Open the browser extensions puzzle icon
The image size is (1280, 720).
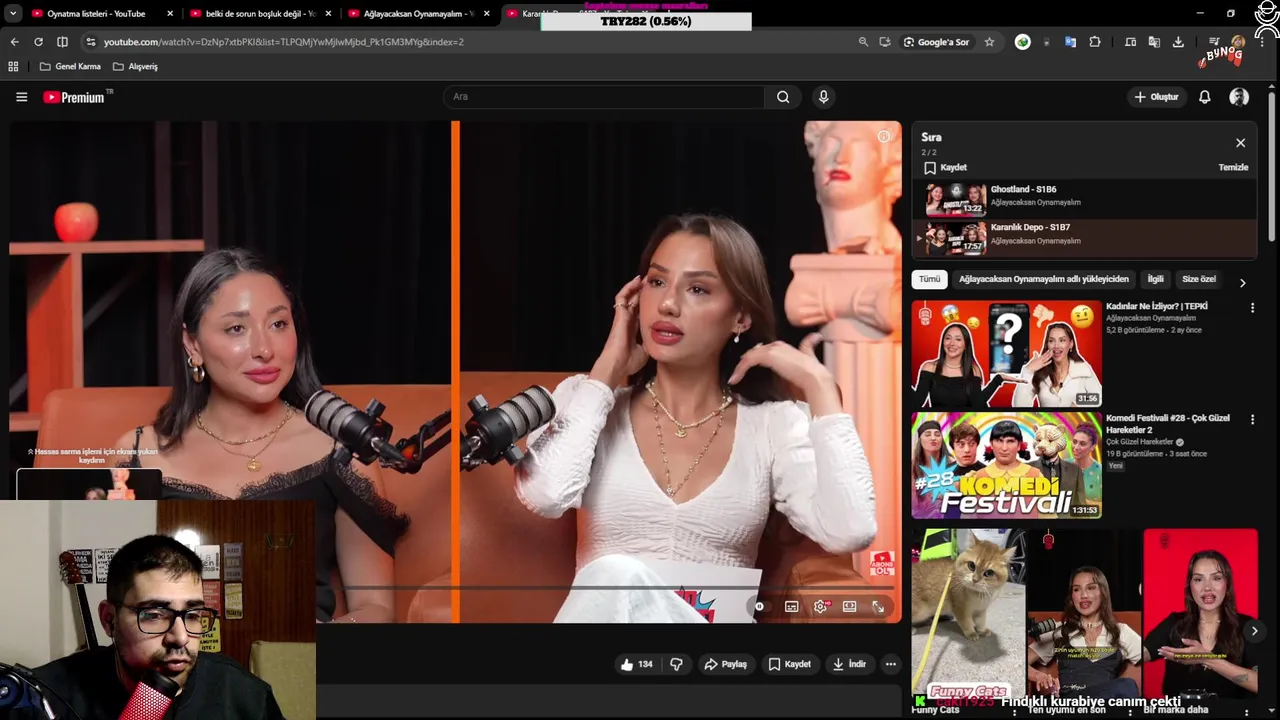tap(1095, 42)
